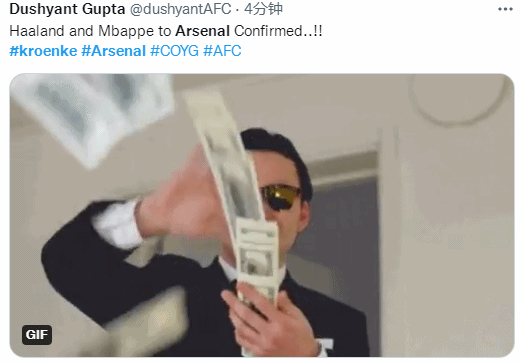Screen dimensions: 520x363
Task: Click the word Confirmed..!! in the tweet
Action: tap(278, 31)
